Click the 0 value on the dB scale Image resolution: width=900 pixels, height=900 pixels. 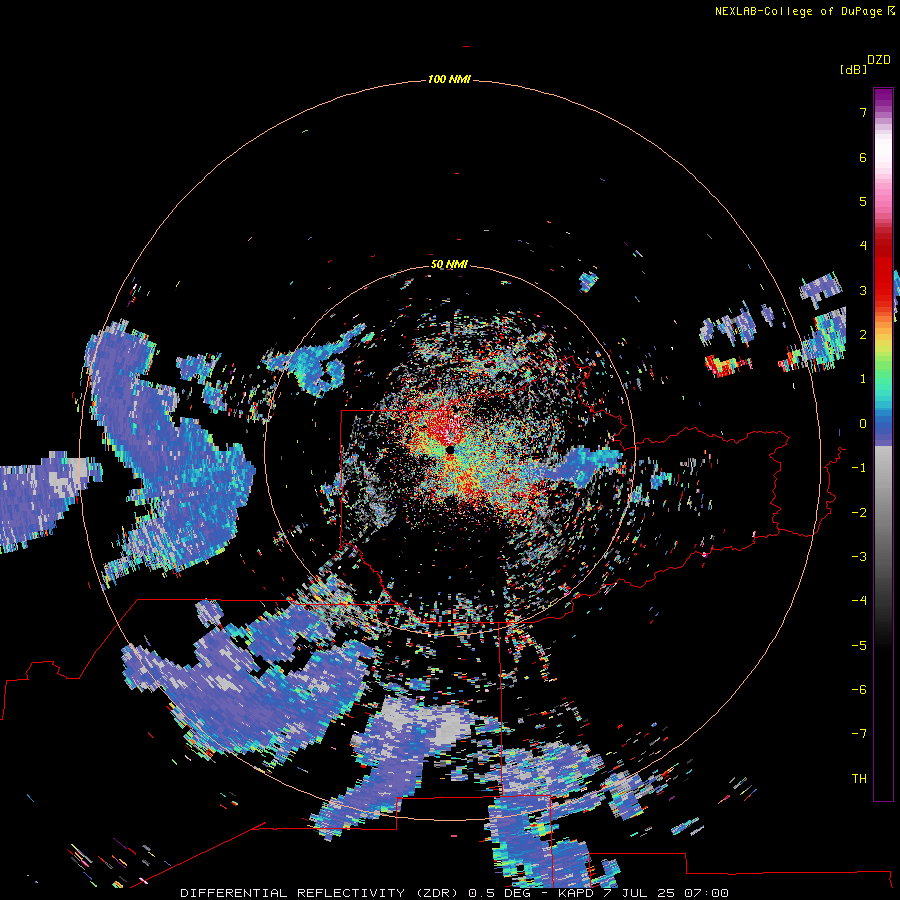(863, 424)
